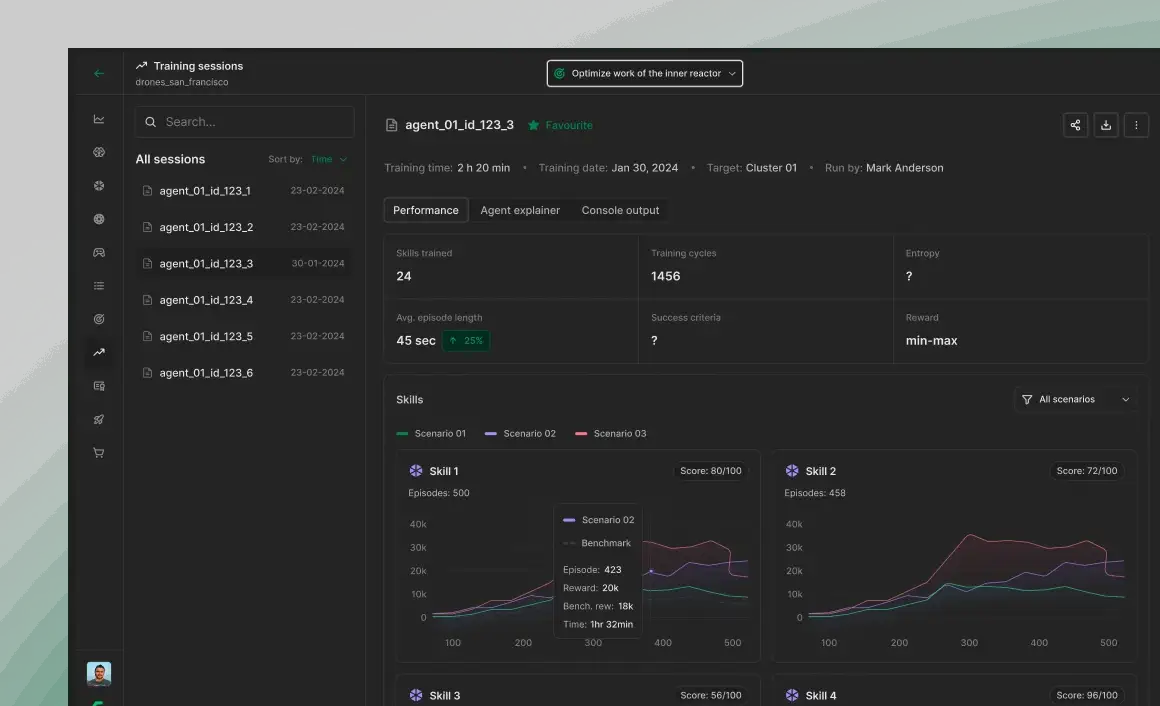Click the share icon button
The height and width of the screenshot is (706, 1160).
pos(1075,125)
